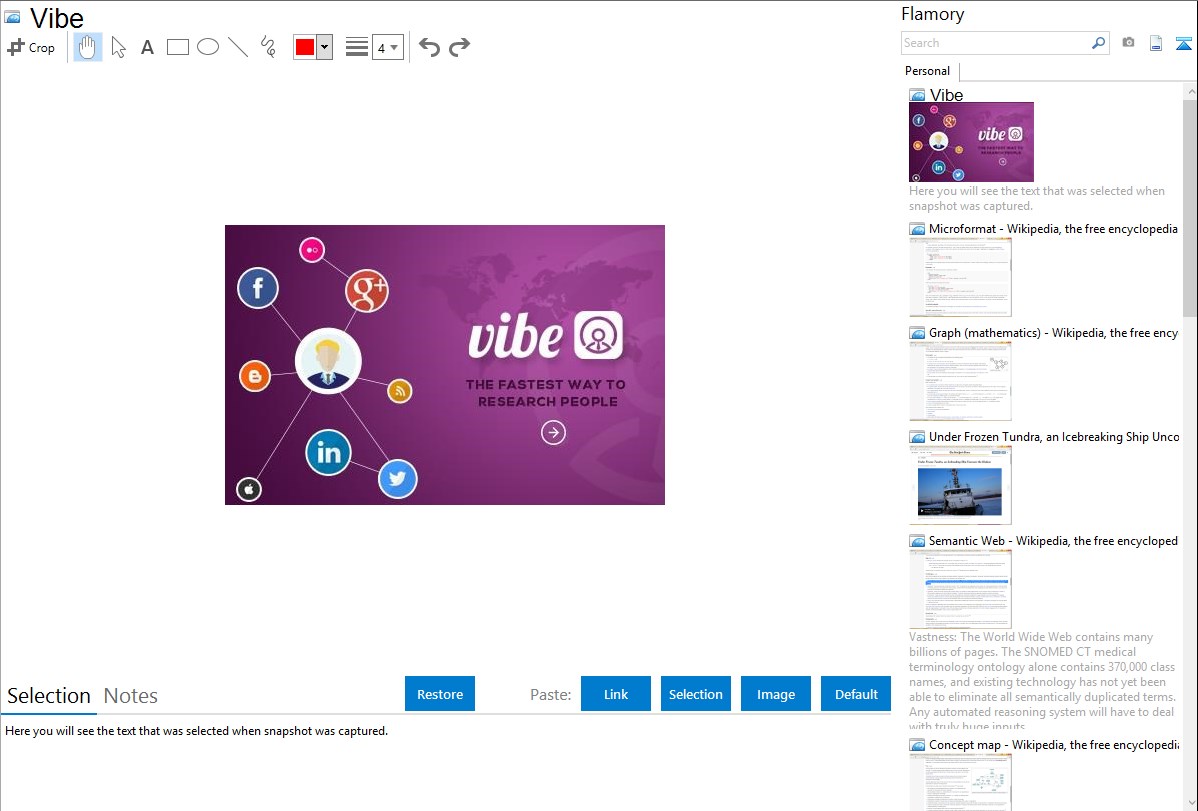
Task: Click the collapse panel icon at top right
Action: pyautogui.click(x=1183, y=43)
